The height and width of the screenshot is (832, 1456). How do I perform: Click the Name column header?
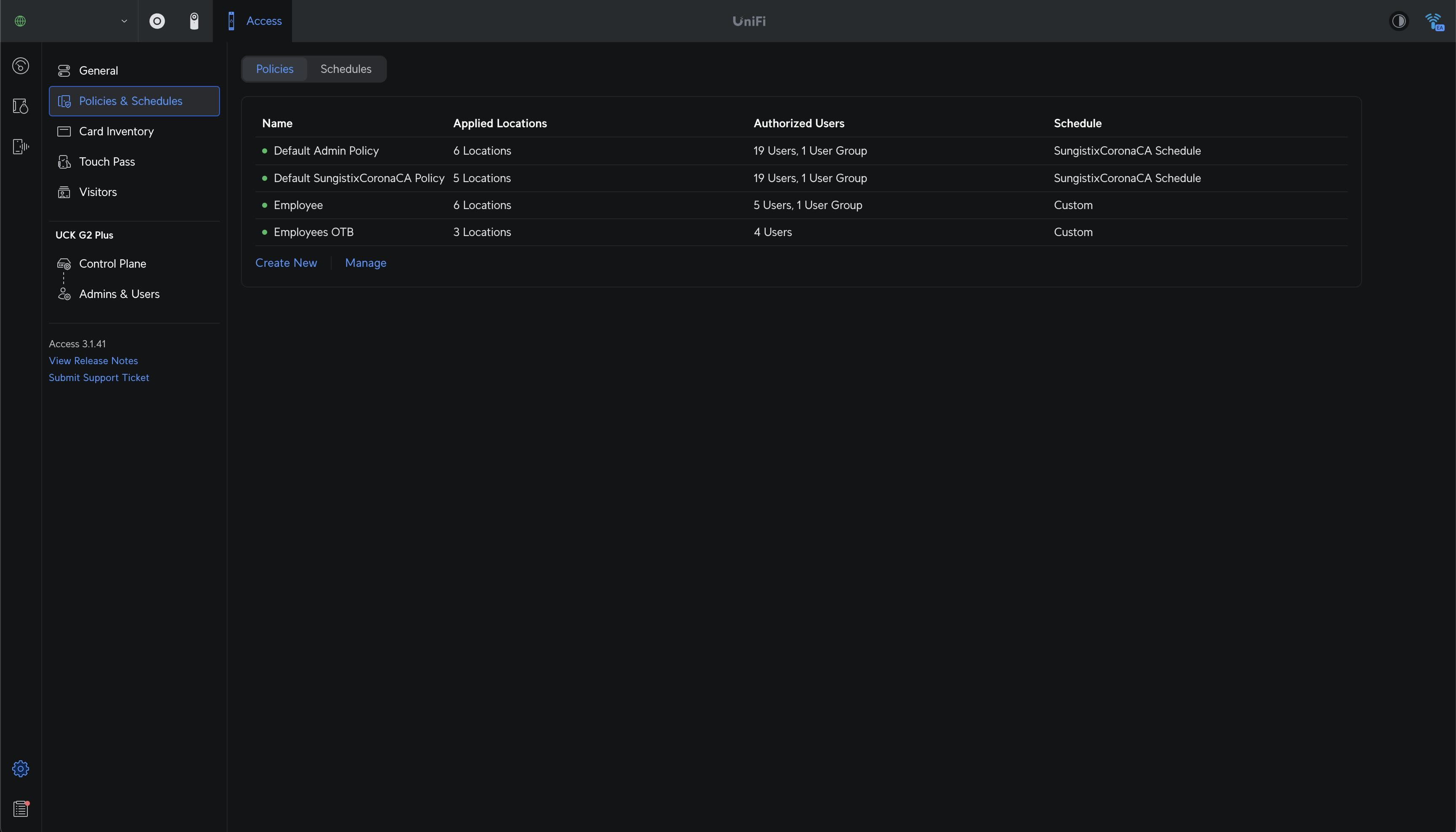[277, 123]
